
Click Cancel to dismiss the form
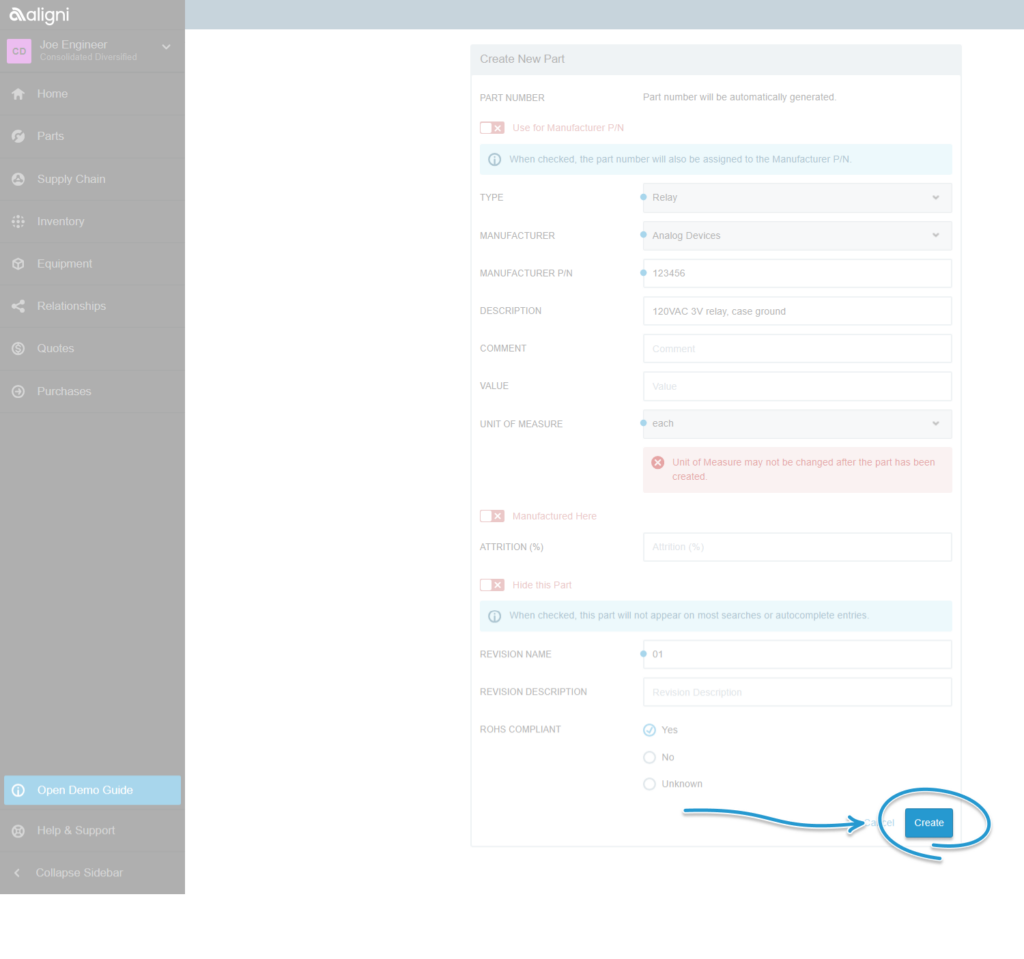[877, 821]
